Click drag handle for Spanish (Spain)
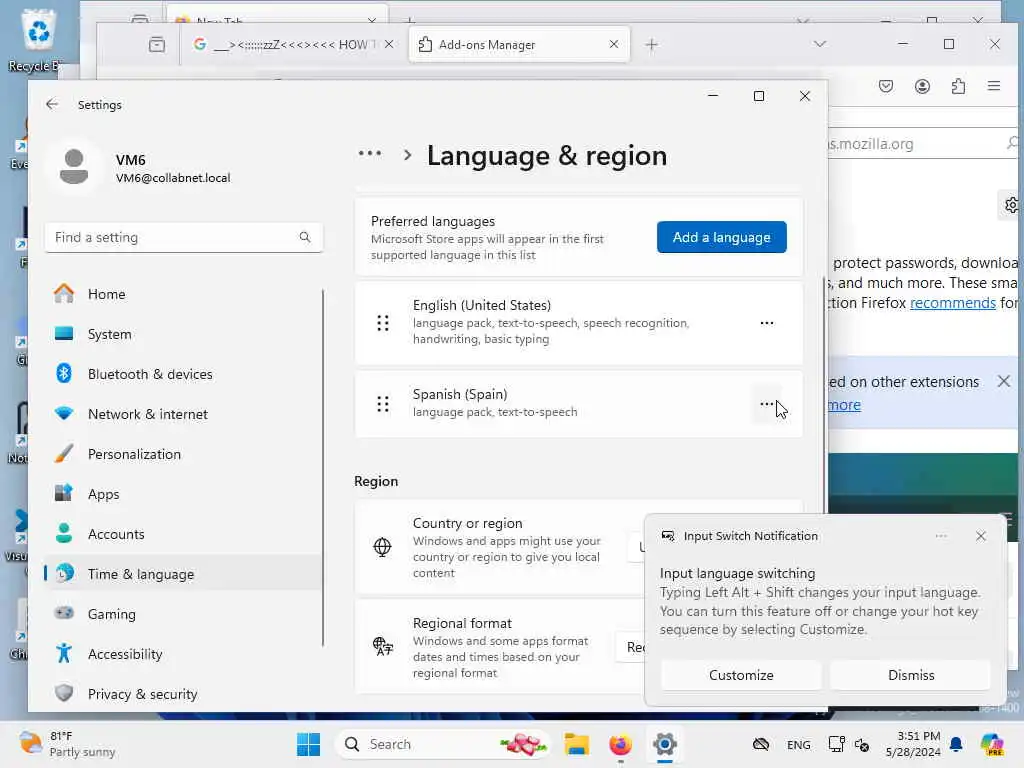Image resolution: width=1024 pixels, height=768 pixels. (x=383, y=404)
